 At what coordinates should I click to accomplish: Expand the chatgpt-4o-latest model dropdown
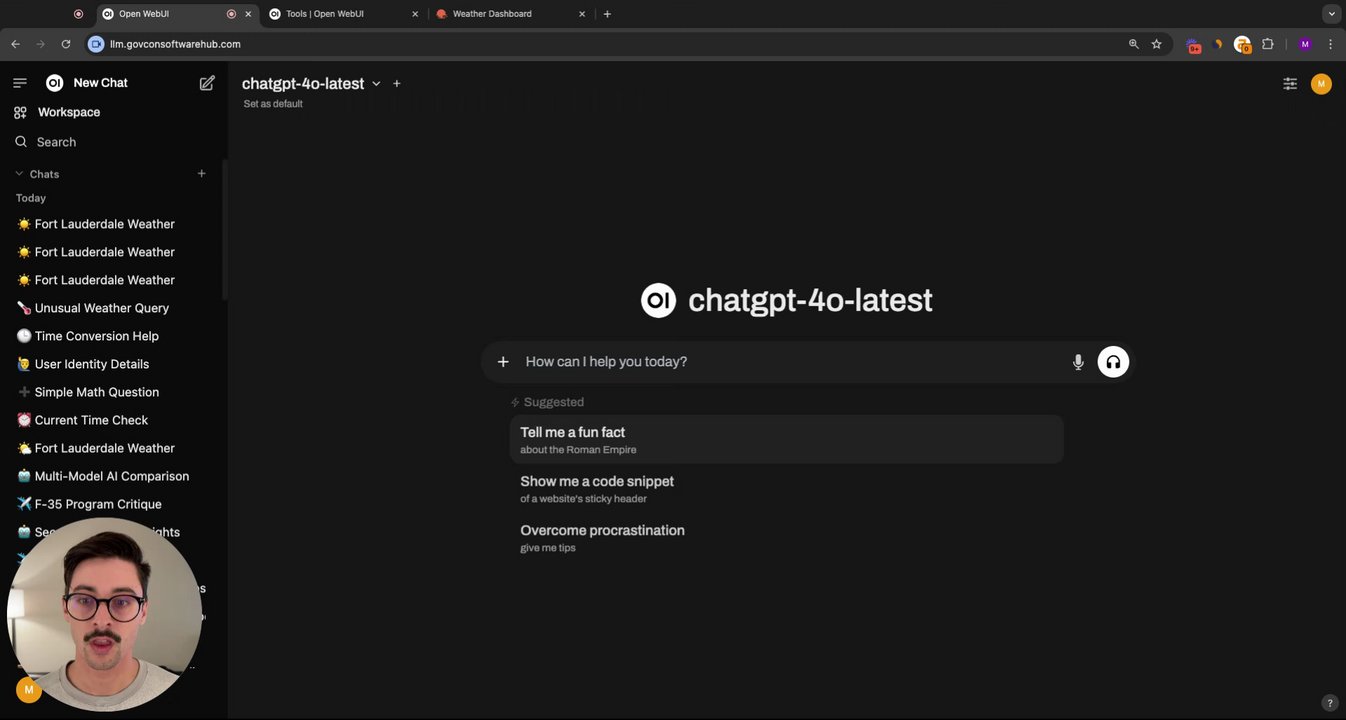pos(376,84)
